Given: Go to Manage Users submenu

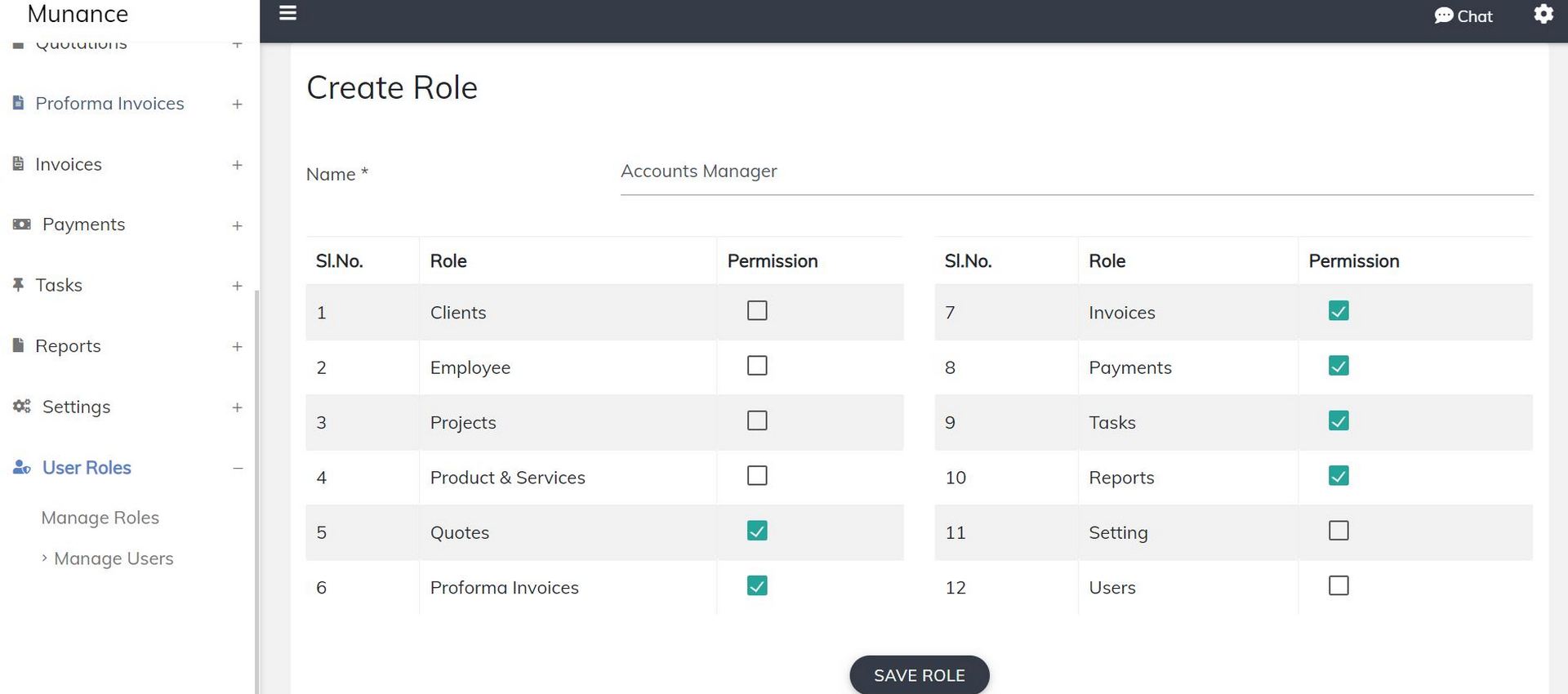Looking at the screenshot, I should tap(114, 558).
